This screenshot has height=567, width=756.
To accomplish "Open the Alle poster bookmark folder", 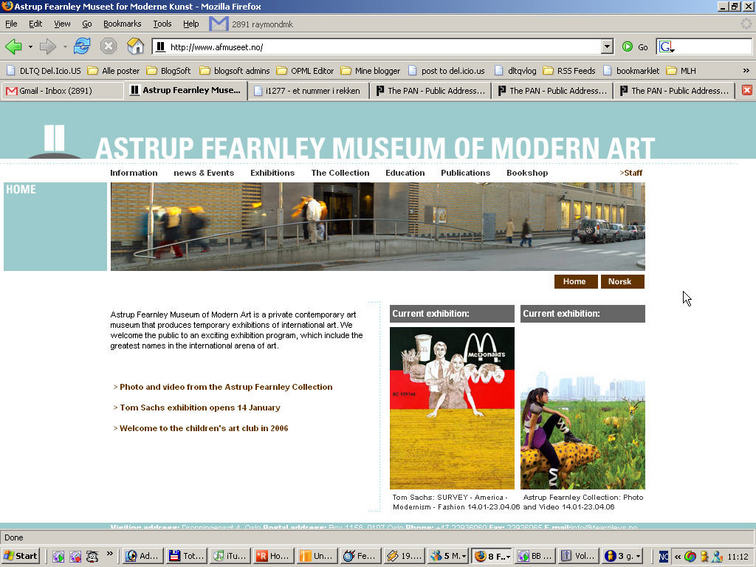I will [114, 71].
